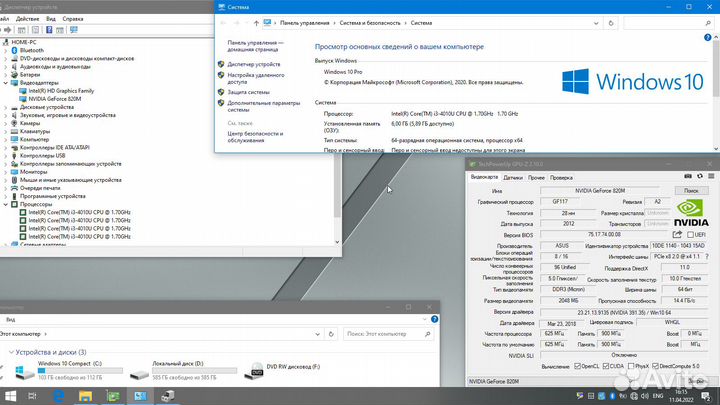
Task: Open Настройка удаленного доступа link
Action: tap(256, 79)
